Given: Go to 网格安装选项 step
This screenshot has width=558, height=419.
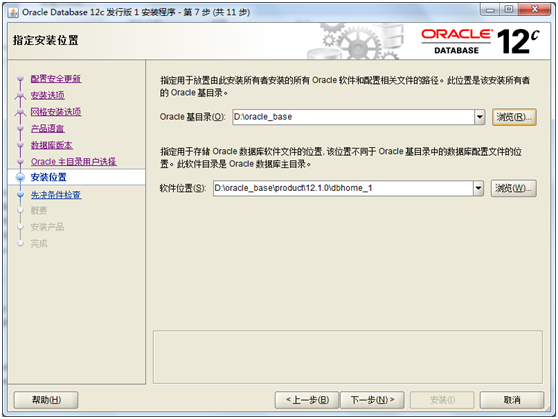Looking at the screenshot, I should (56, 112).
